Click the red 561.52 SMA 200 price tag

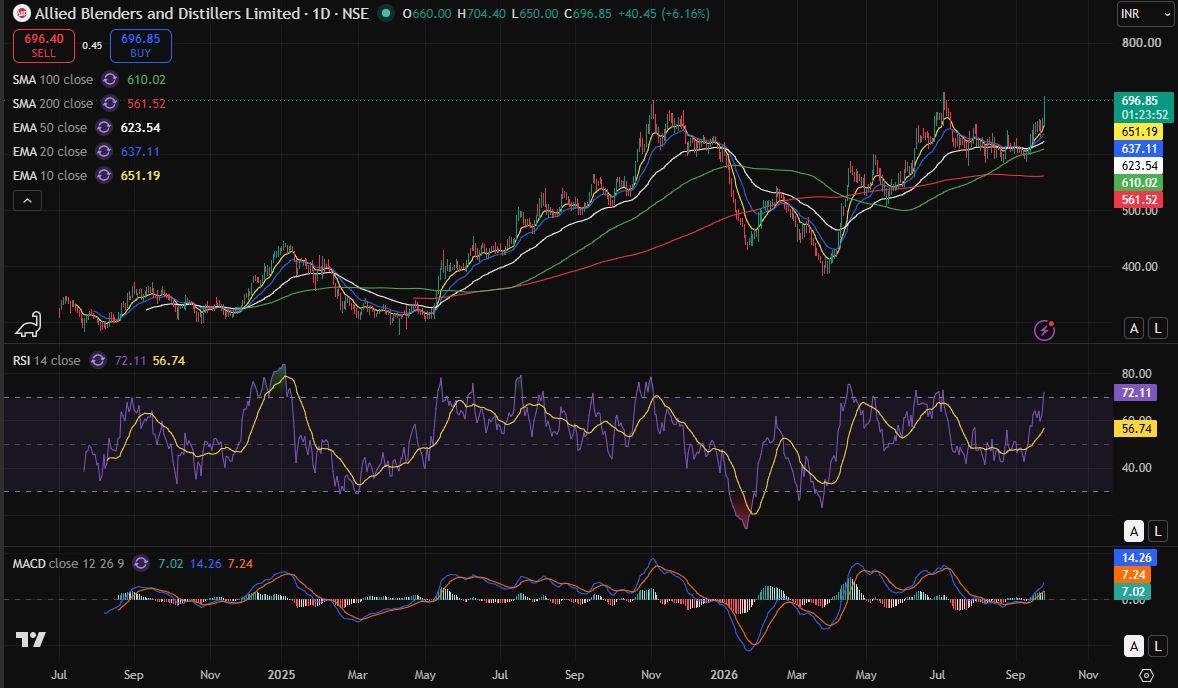tap(1139, 200)
